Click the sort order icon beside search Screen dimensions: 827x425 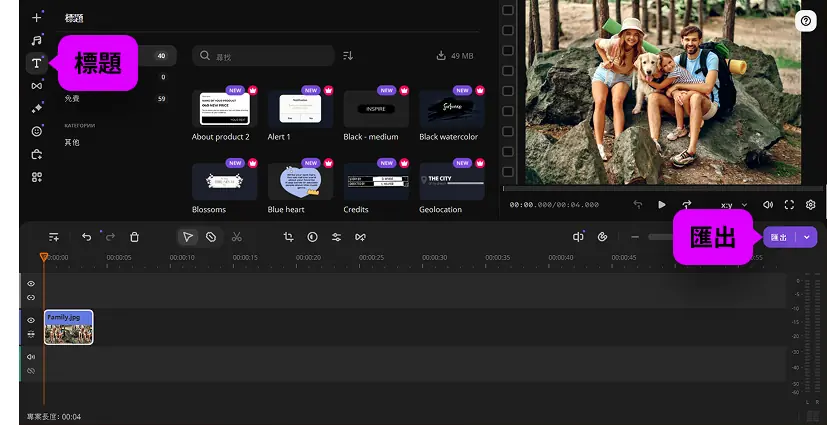(x=348, y=55)
